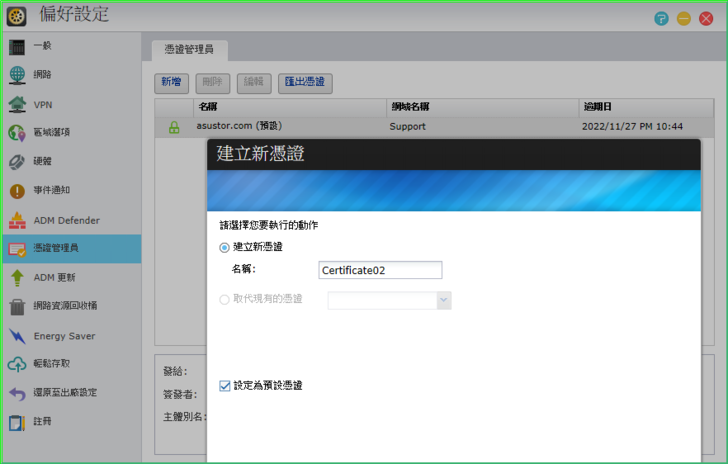This screenshot has width=728, height=464.
Task: Open the VPN settings icon
Action: 17,104
